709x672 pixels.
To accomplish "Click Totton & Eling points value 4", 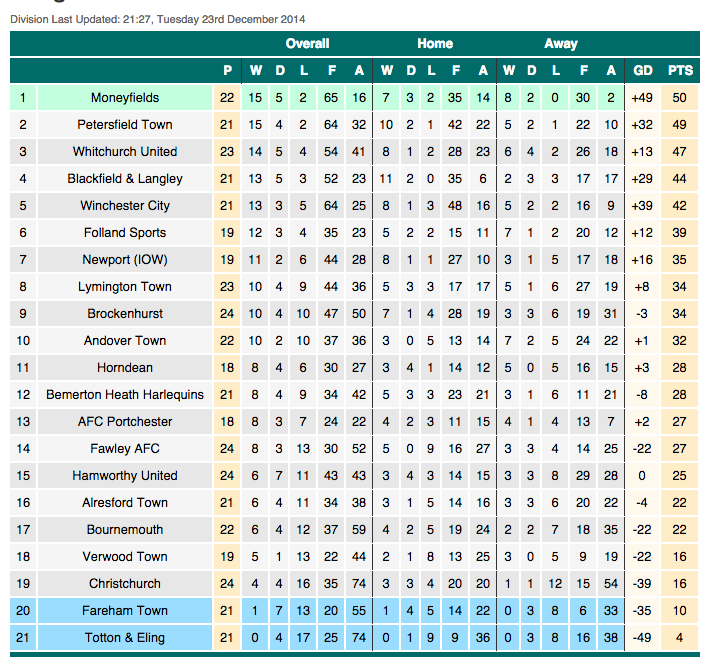I will click(x=679, y=638).
